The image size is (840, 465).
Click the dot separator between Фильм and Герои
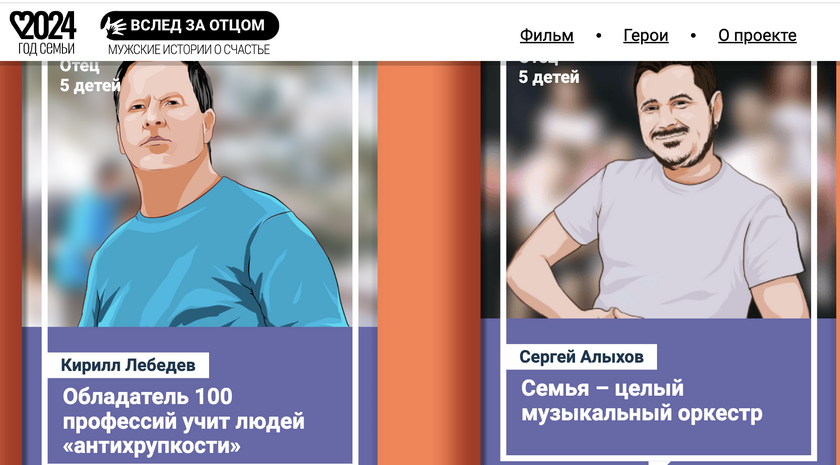(x=598, y=36)
